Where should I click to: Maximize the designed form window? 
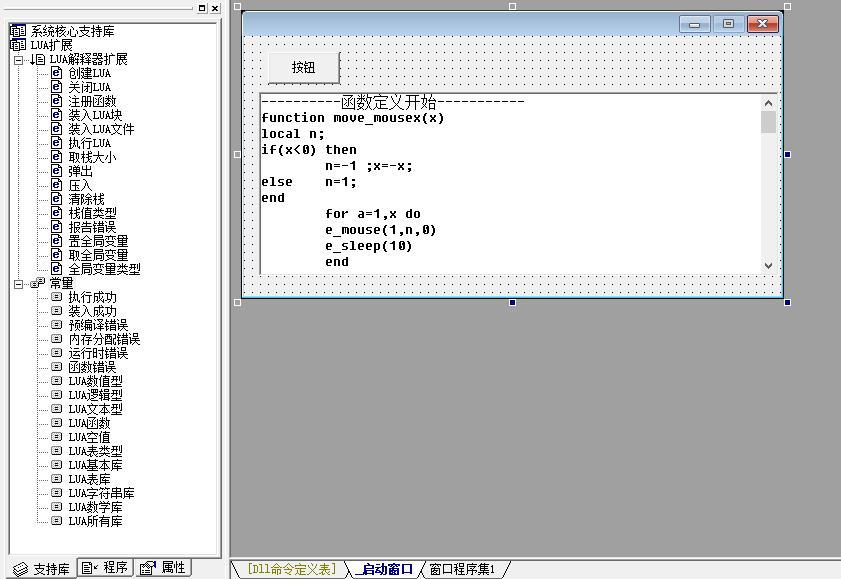(x=728, y=24)
